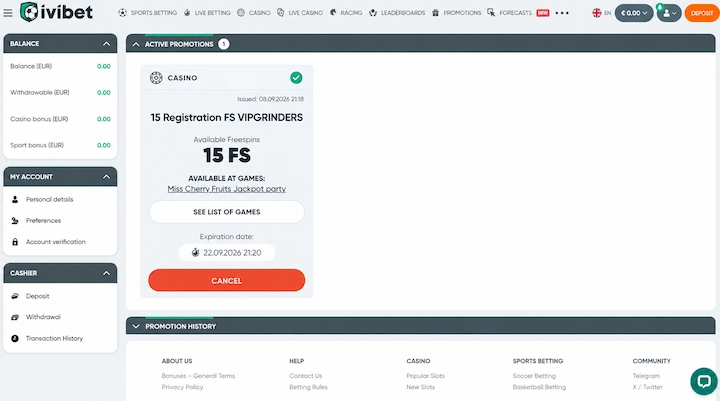
Task: Click the Leaderboards trophy icon
Action: pyautogui.click(x=373, y=13)
